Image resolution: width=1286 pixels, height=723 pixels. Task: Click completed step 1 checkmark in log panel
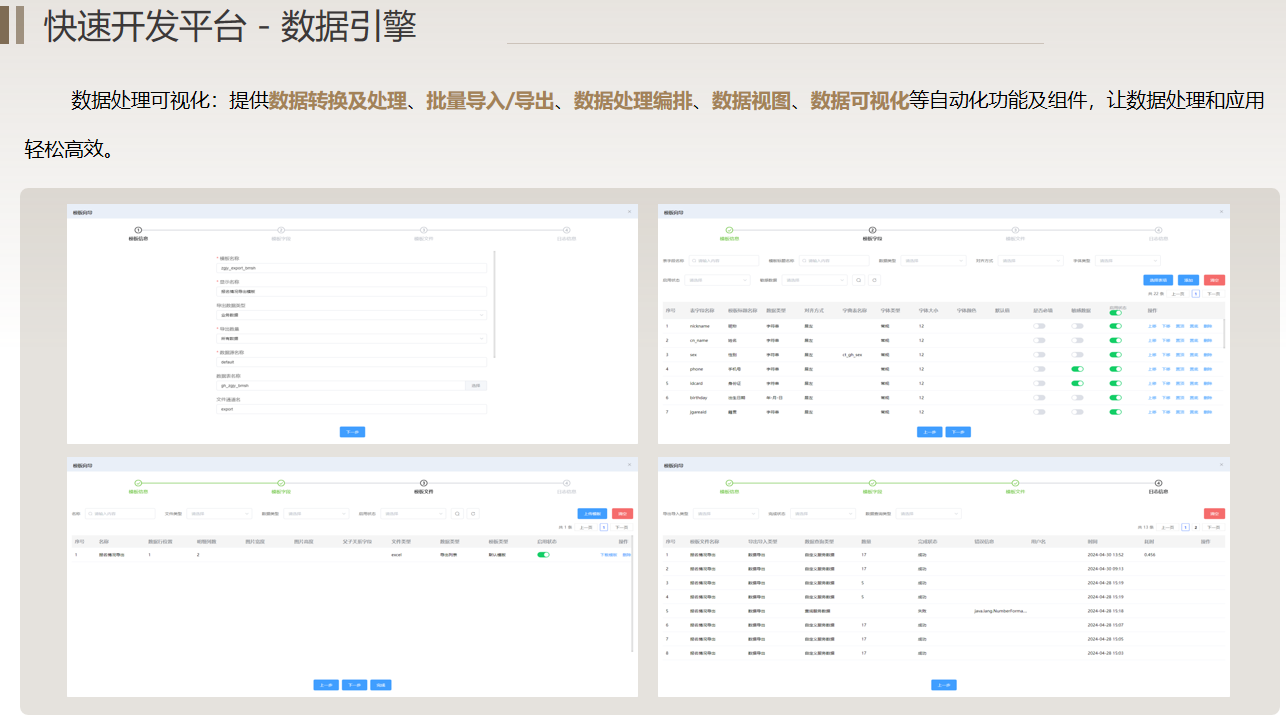[x=729, y=483]
